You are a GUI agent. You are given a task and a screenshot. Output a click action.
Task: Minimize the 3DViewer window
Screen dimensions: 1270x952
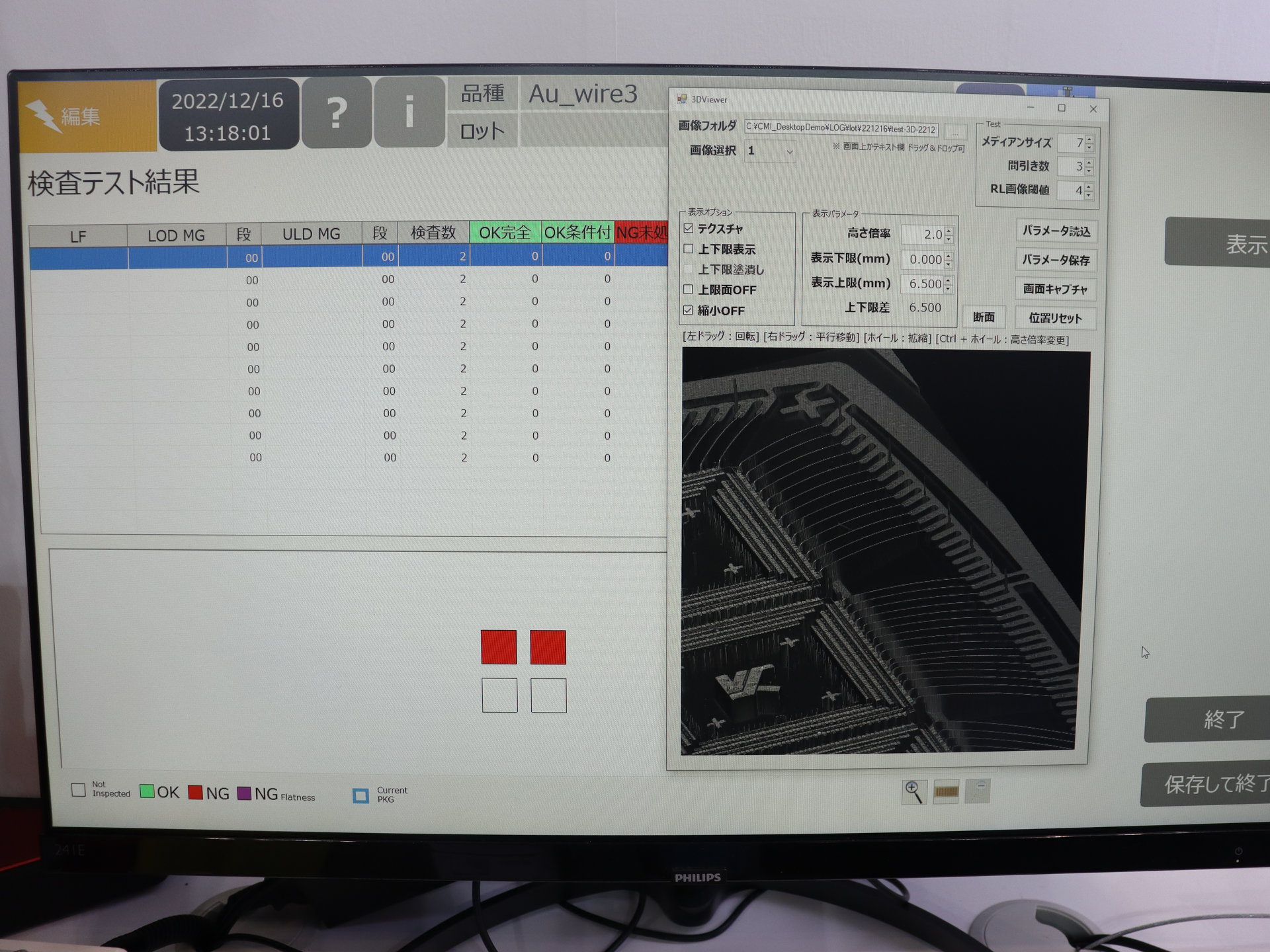point(1031,107)
